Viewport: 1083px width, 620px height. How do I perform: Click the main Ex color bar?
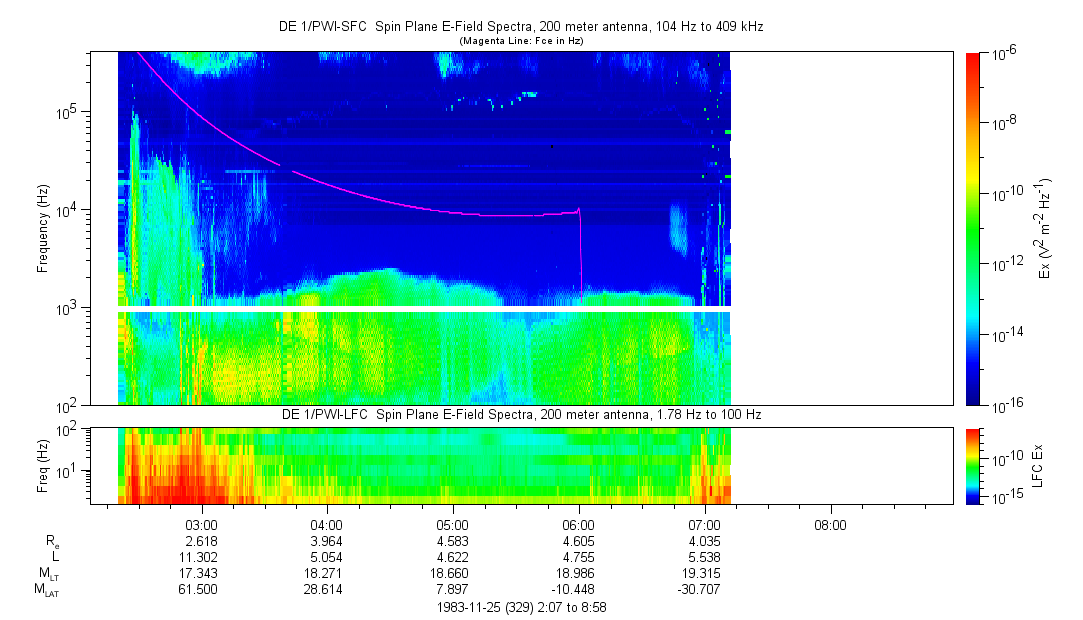tap(974, 228)
